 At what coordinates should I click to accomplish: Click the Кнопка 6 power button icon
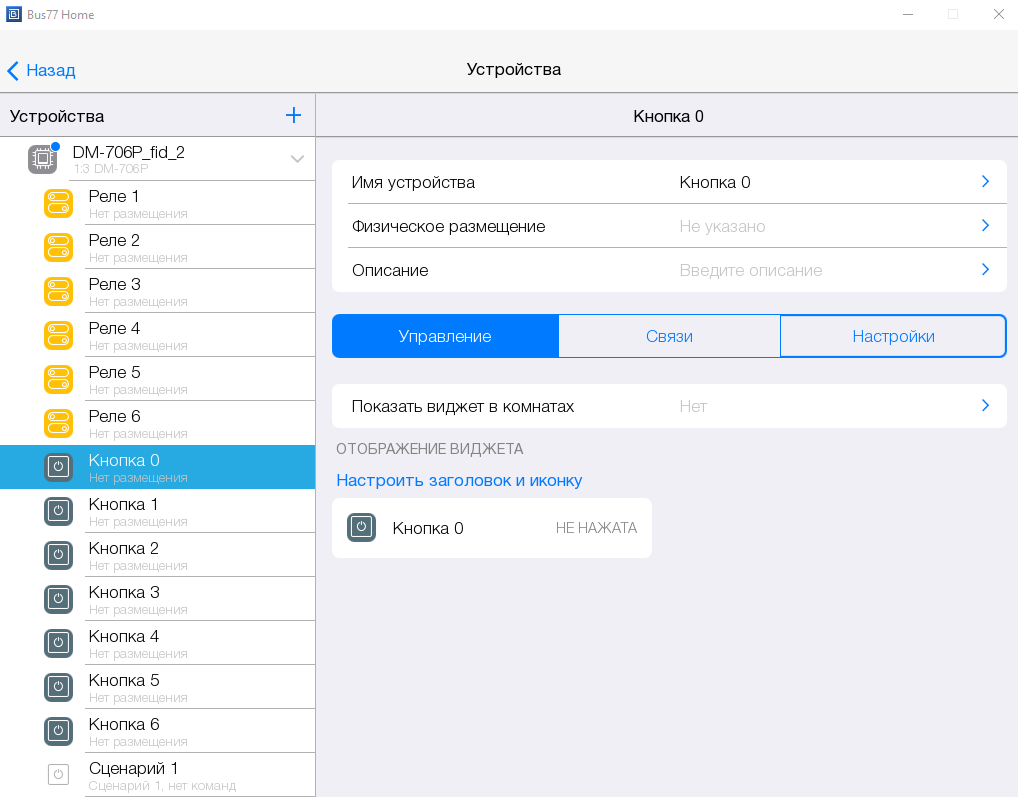pos(59,731)
